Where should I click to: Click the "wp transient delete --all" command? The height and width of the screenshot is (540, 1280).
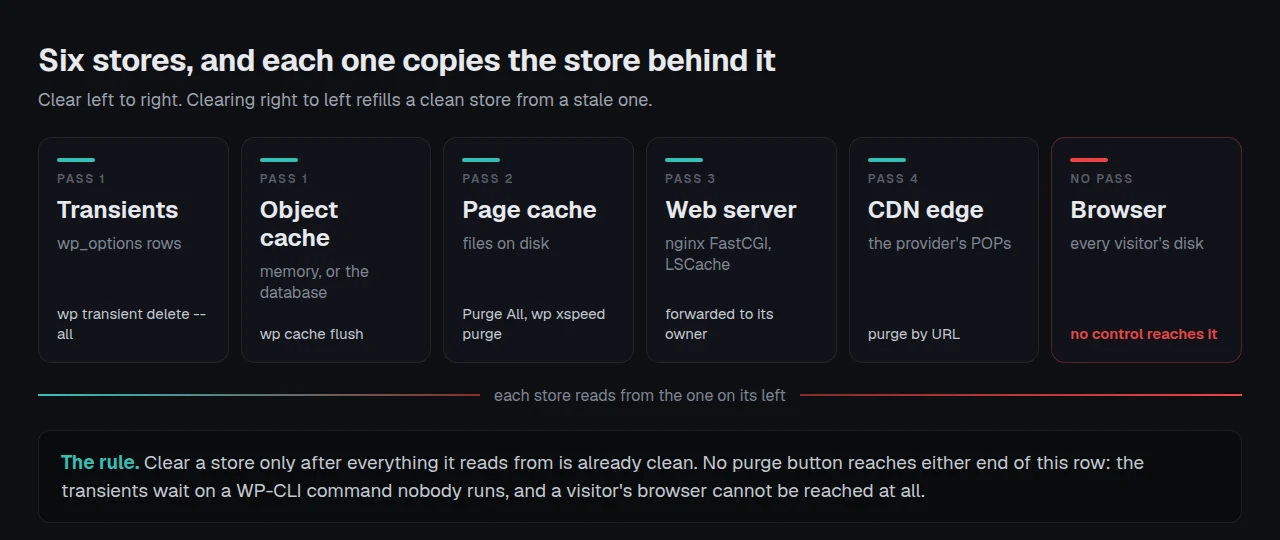[131, 324]
